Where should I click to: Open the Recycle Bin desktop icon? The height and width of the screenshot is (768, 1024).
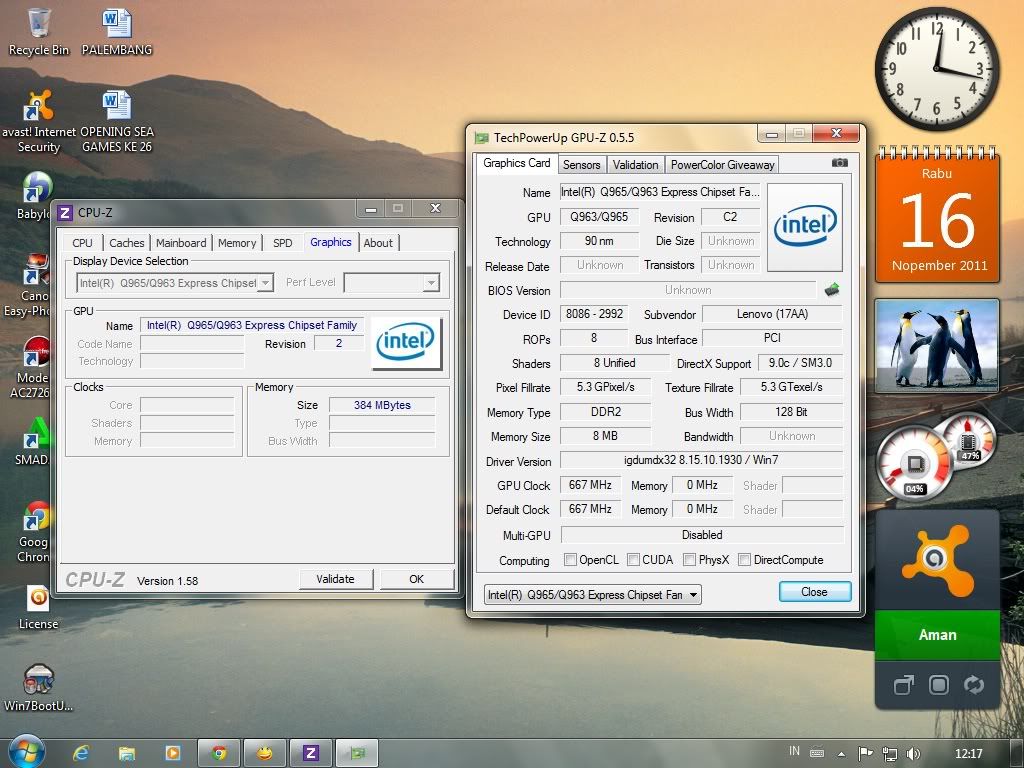tap(39, 32)
